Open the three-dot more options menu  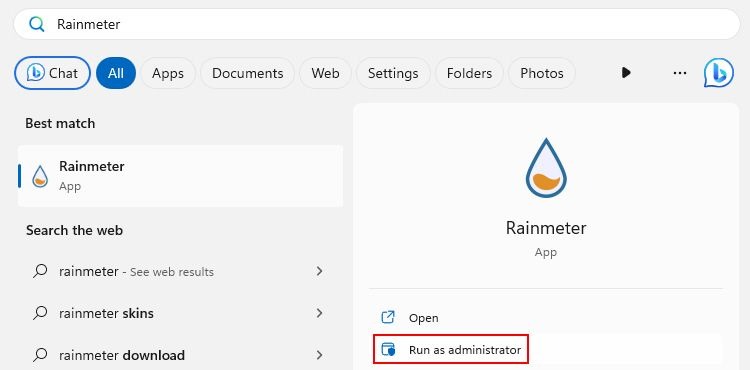click(680, 73)
